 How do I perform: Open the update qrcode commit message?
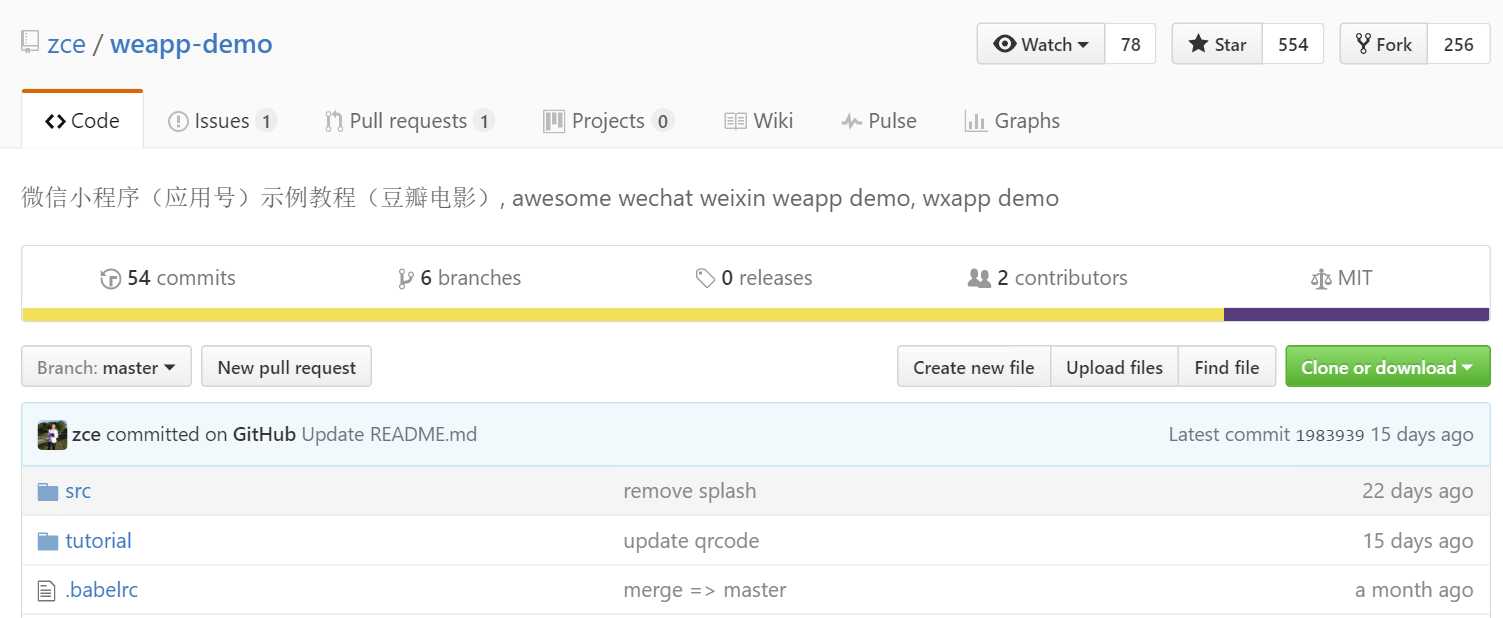pyautogui.click(x=691, y=541)
